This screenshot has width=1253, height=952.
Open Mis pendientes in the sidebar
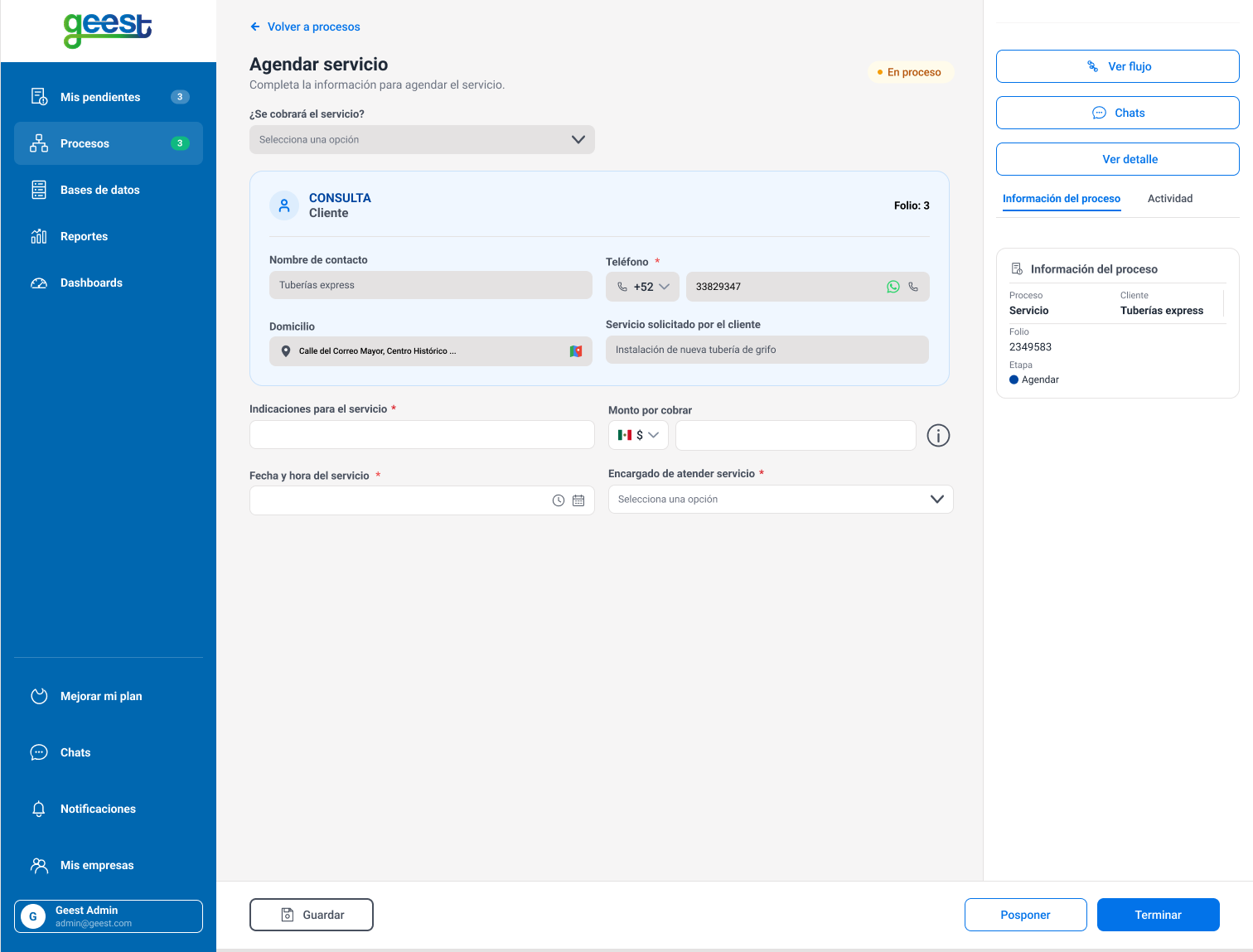coord(109,97)
